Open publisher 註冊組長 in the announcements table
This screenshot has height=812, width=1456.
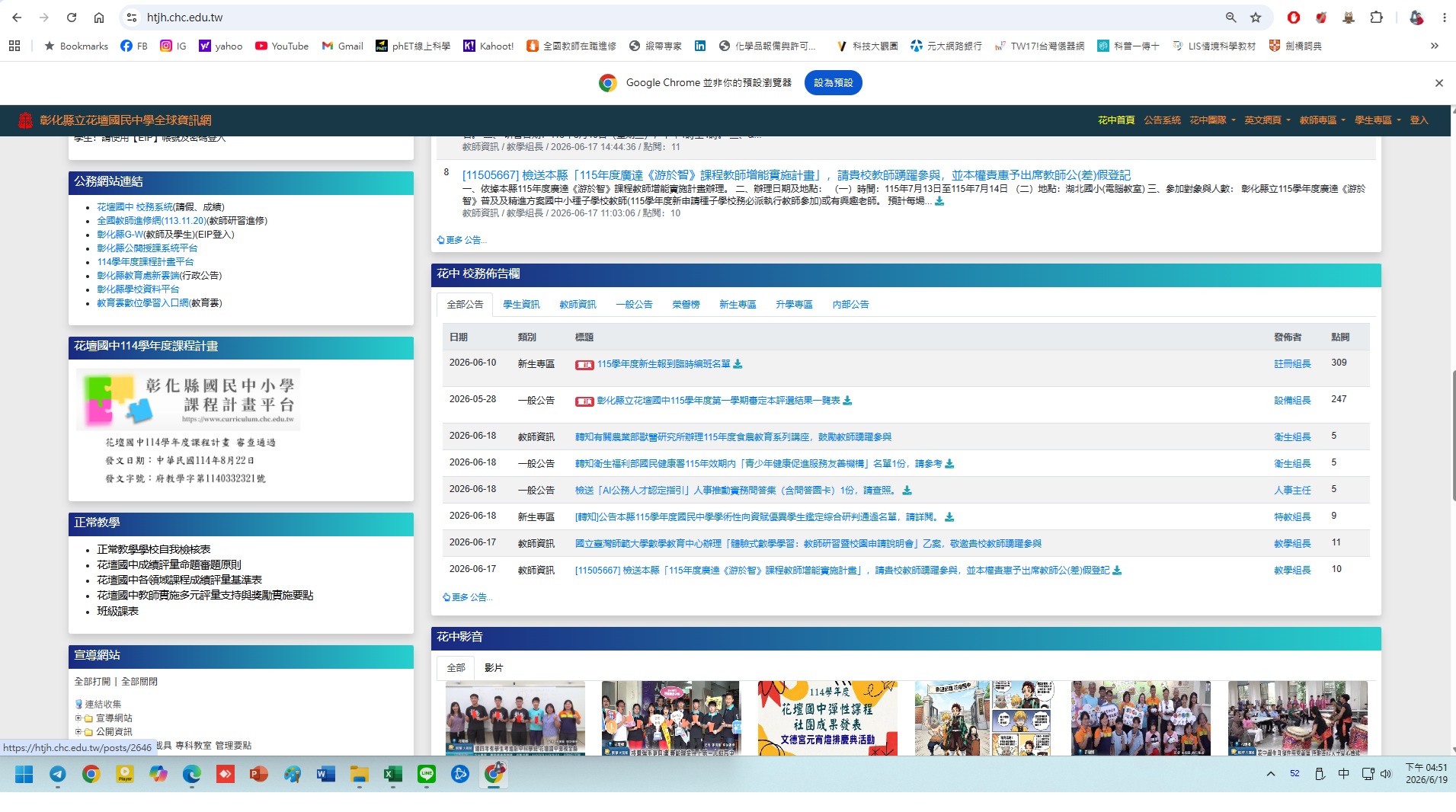point(1292,364)
